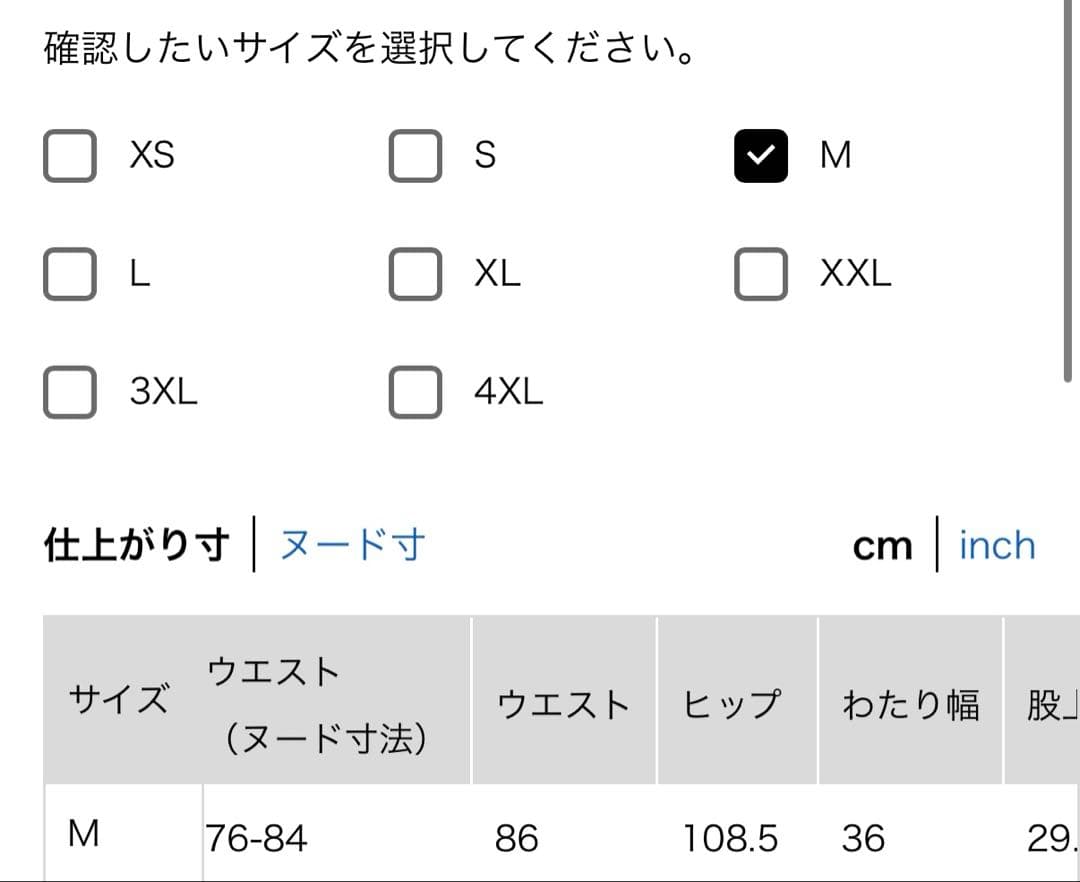The height and width of the screenshot is (882, 1080).
Task: Check the XXL size checkbox
Action: coord(760,274)
